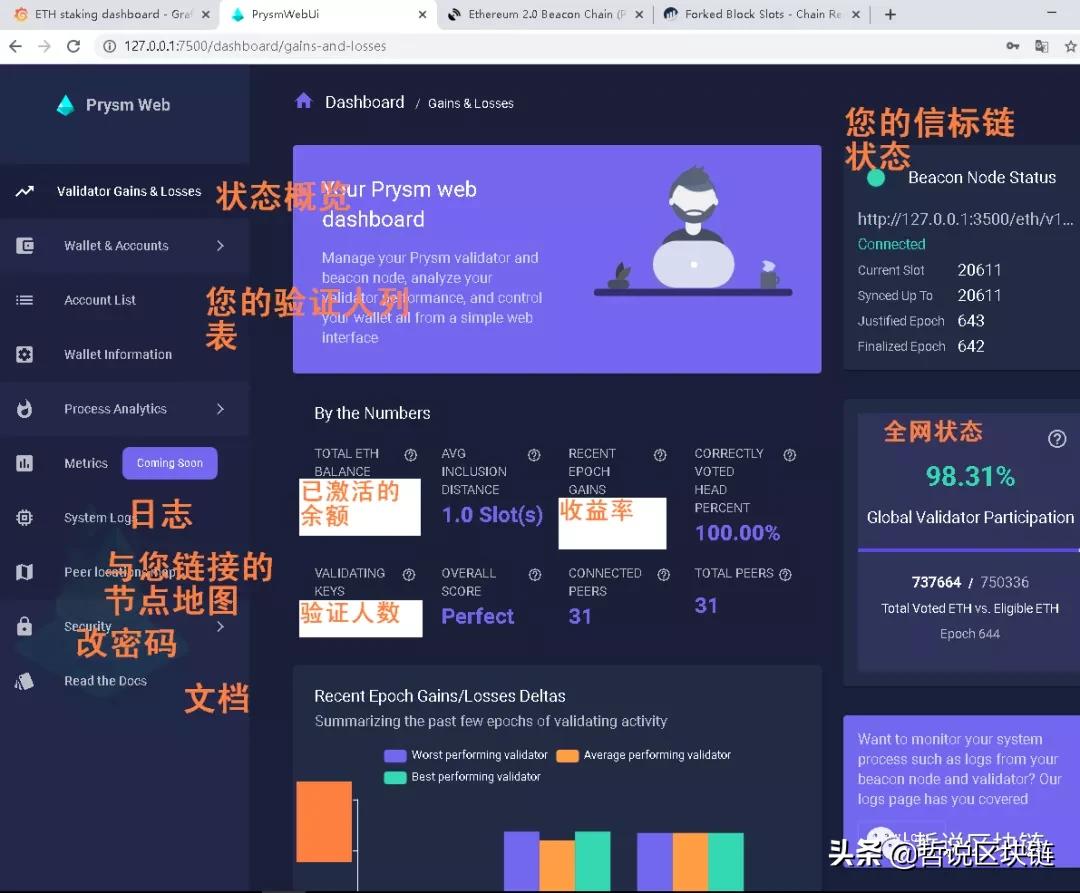
Task: Click the 100.00% voted head value
Action: (x=737, y=533)
